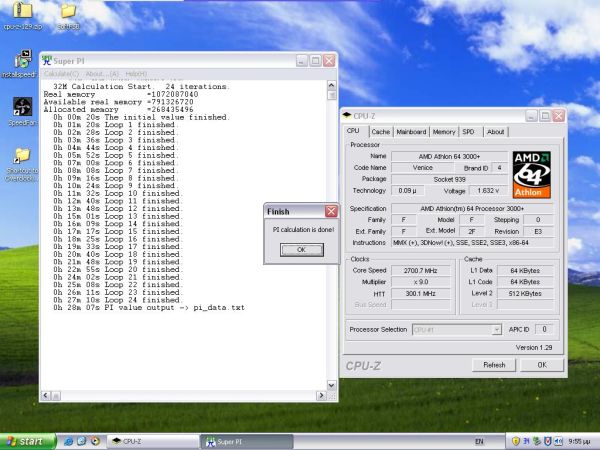Screen dimensions: 600x450
Task: Click the third quick launch icon
Action: point(95,441)
